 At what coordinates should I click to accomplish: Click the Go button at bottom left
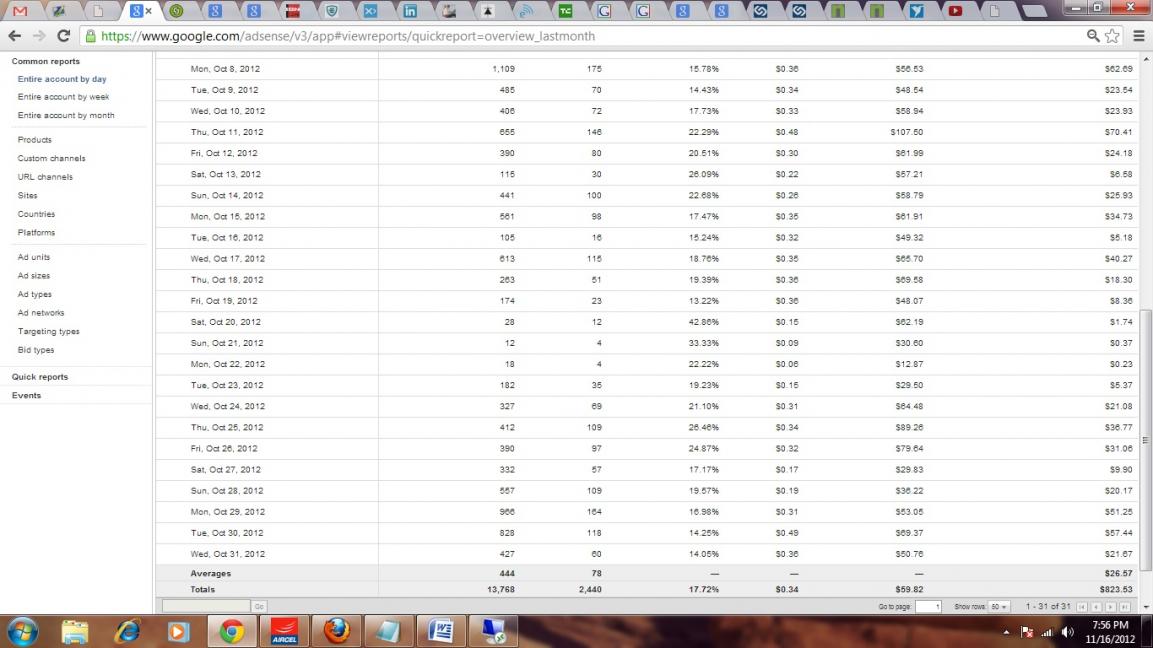click(259, 607)
